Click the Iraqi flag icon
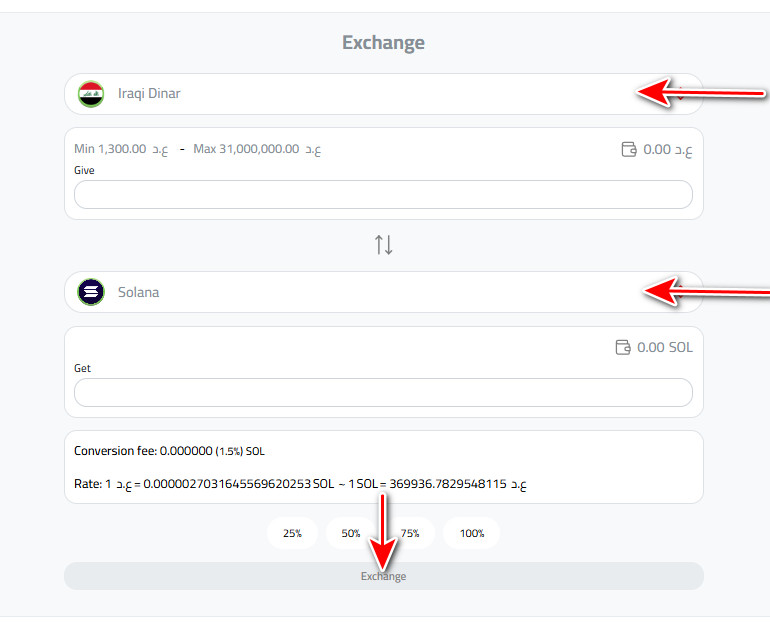Screen dimensions: 770x626 [x=91, y=94]
